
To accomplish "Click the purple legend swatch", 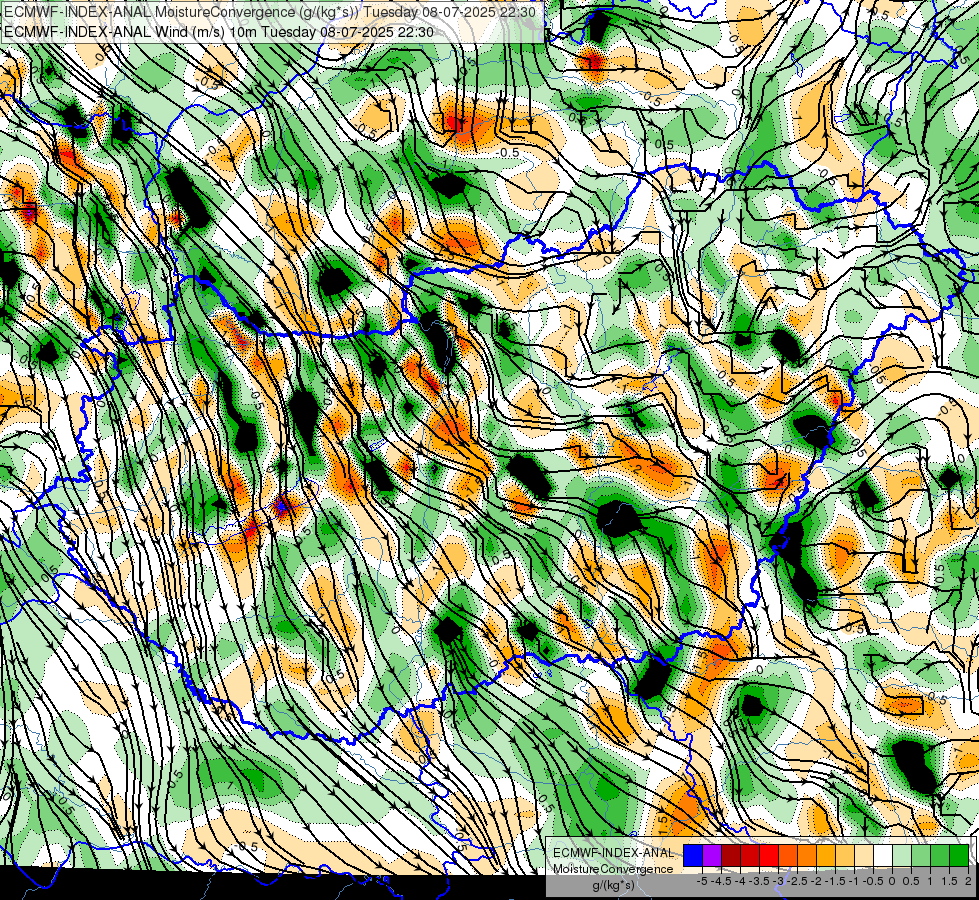I will click(712, 856).
